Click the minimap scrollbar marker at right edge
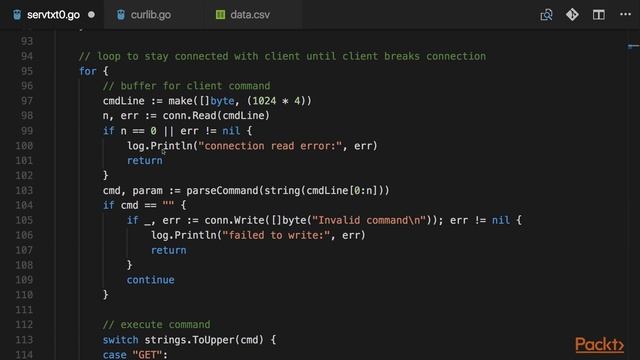 [x=633, y=46]
